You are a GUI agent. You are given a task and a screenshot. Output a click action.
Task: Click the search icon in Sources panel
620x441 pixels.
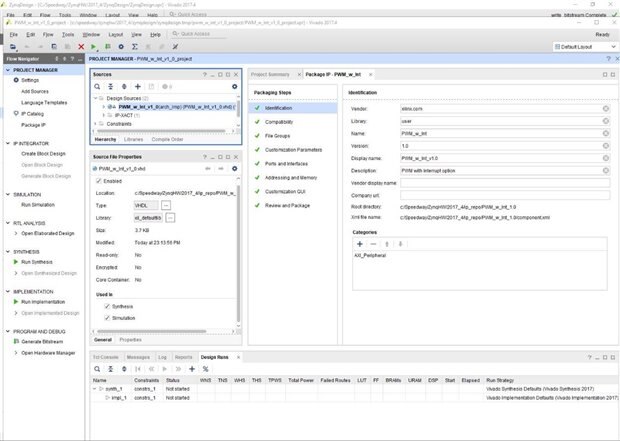(x=97, y=86)
